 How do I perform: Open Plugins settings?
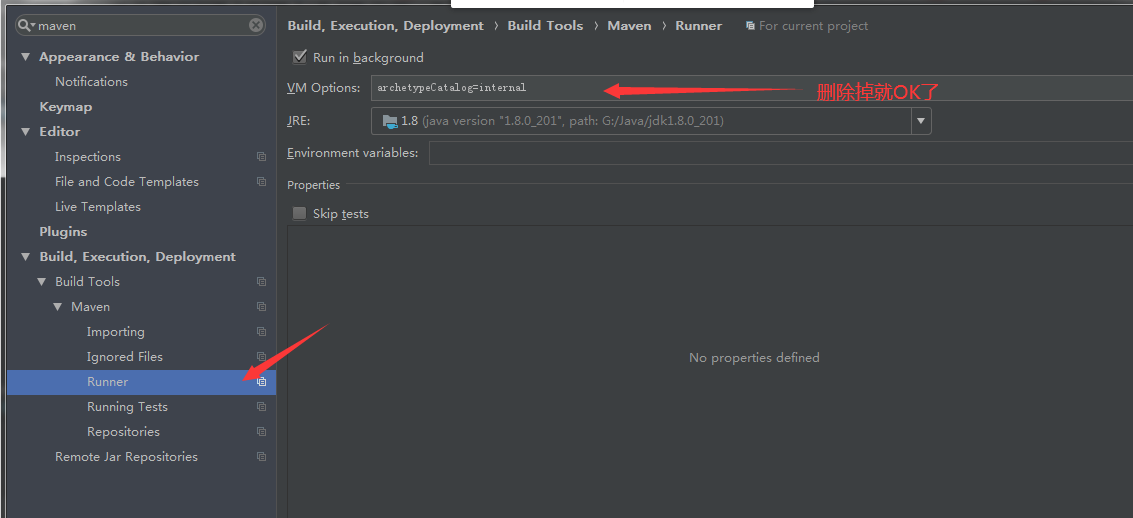click(x=63, y=232)
